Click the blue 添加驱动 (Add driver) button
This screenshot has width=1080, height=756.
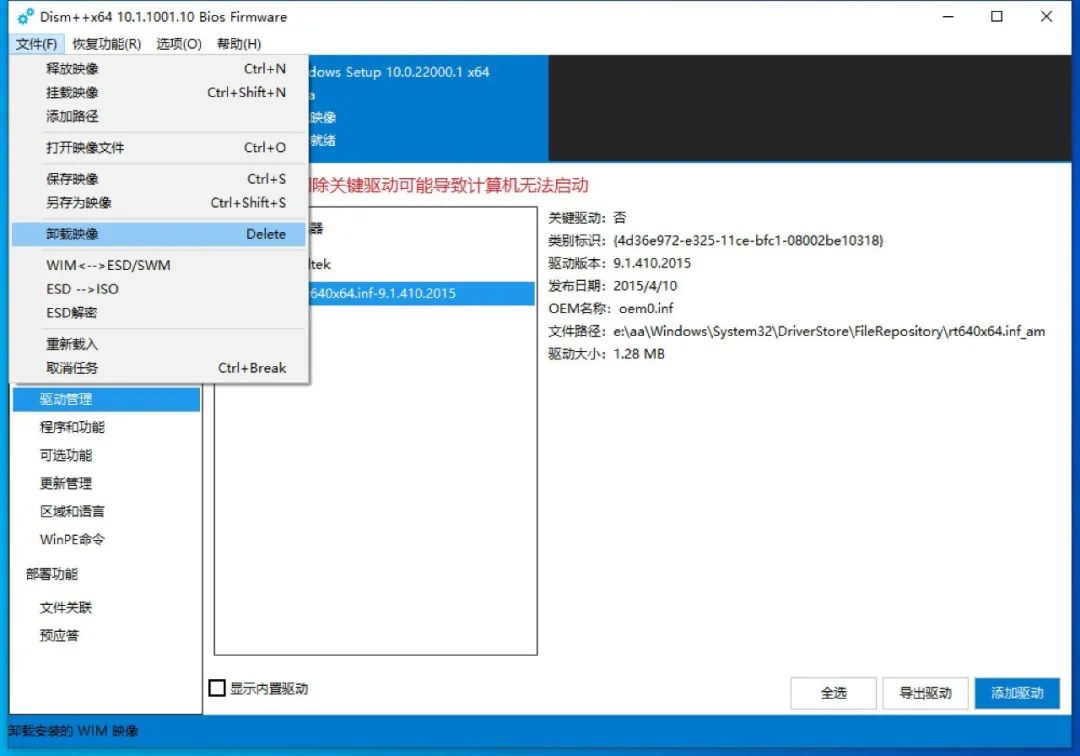[x=1017, y=693]
